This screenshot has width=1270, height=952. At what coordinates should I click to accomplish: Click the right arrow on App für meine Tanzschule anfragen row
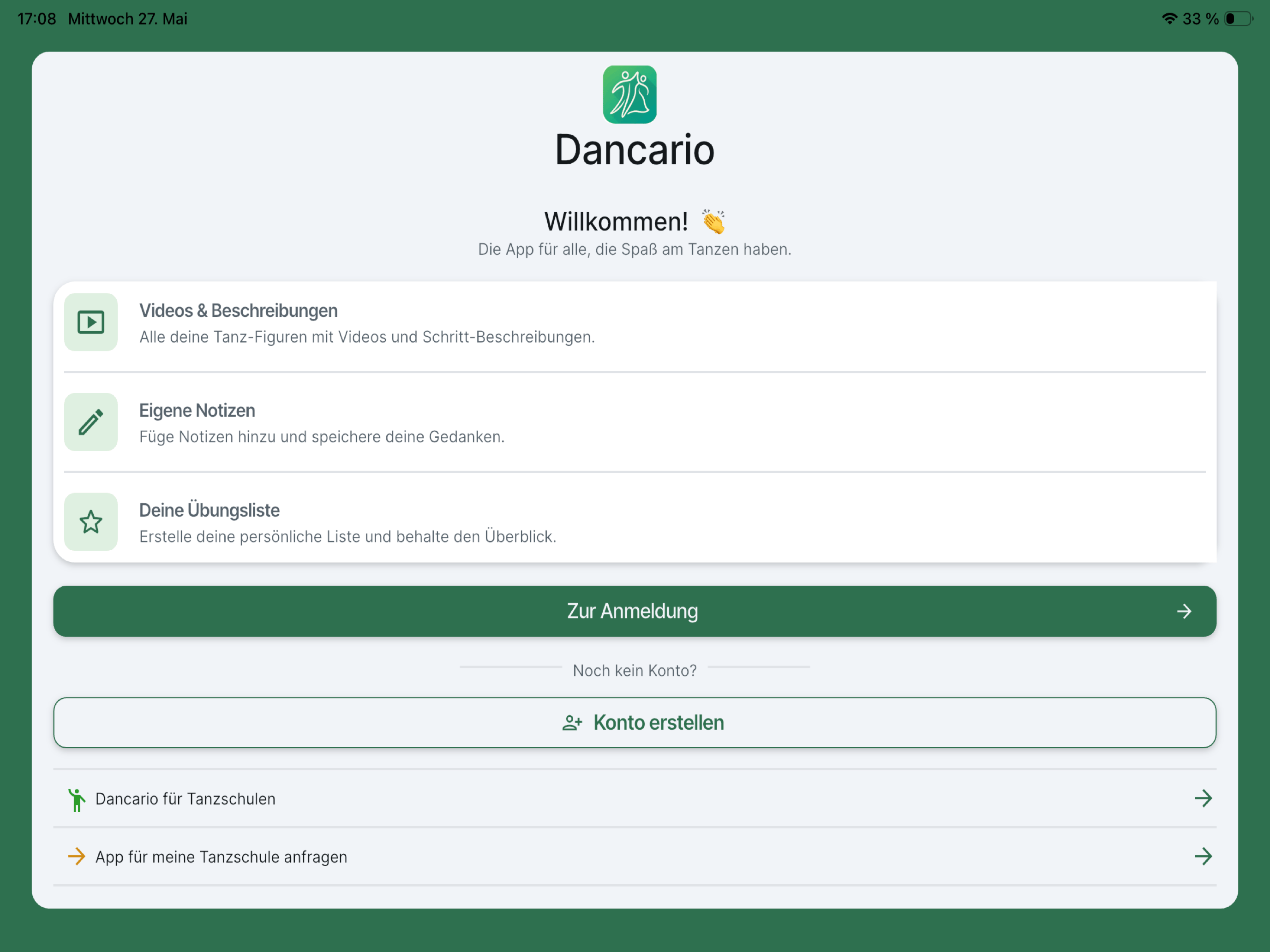(1203, 857)
